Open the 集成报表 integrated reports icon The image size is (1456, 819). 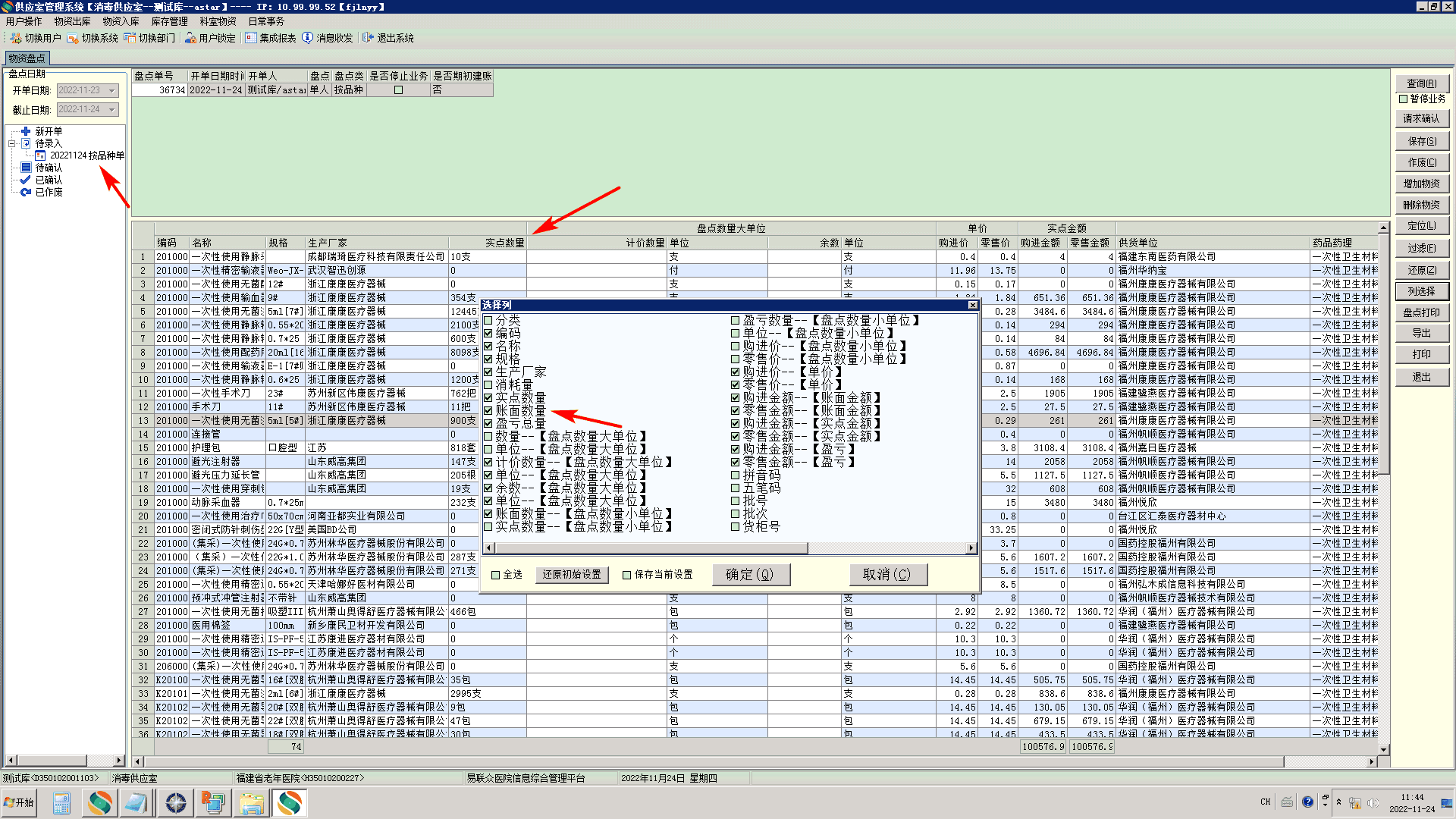[x=251, y=38]
